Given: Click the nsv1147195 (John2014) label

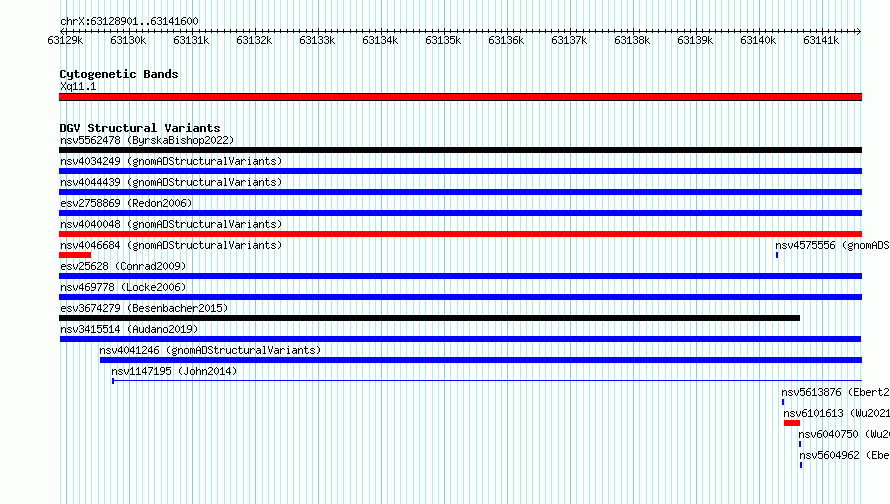Looking at the screenshot, I should (174, 371).
